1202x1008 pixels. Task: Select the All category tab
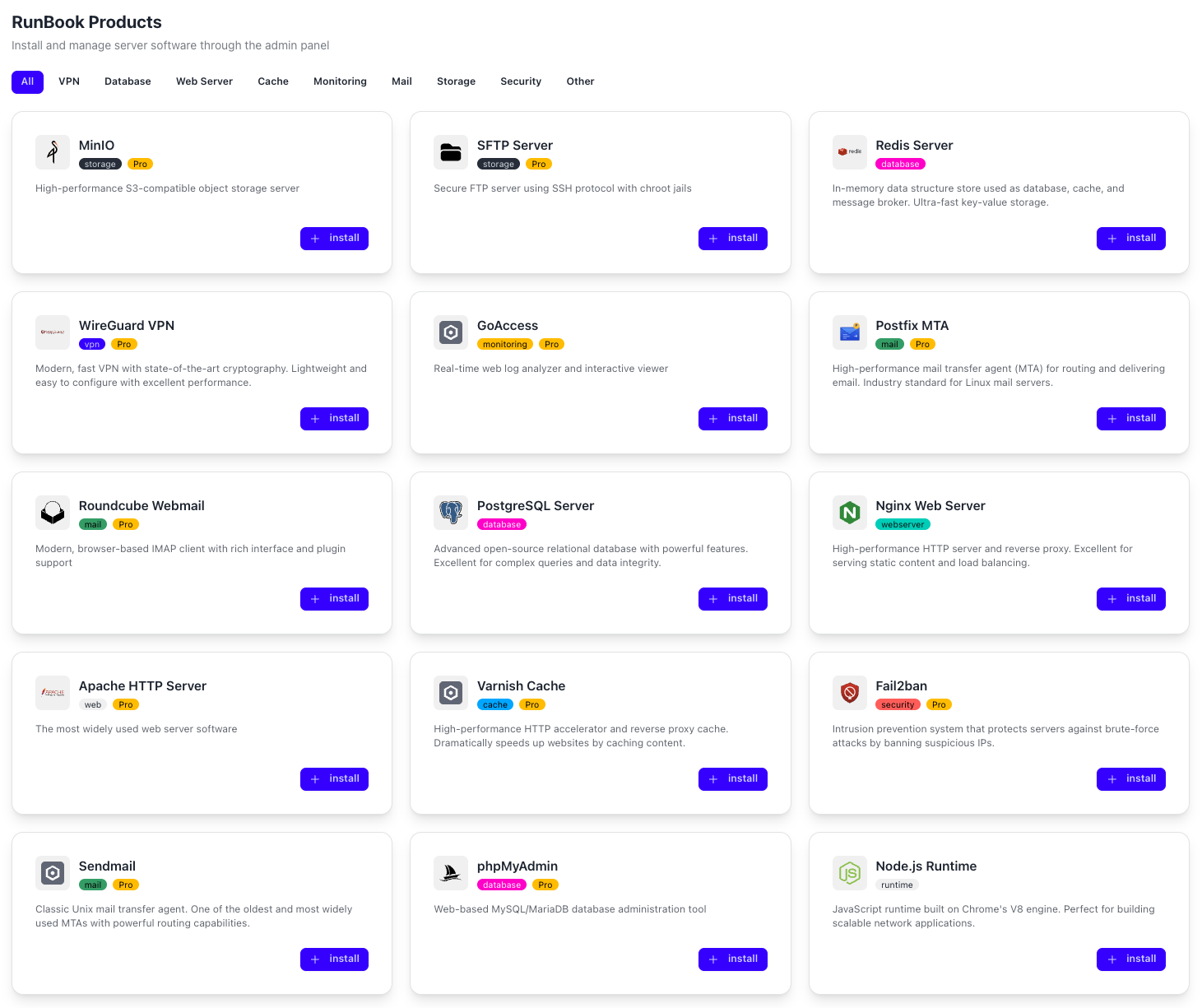coord(27,81)
